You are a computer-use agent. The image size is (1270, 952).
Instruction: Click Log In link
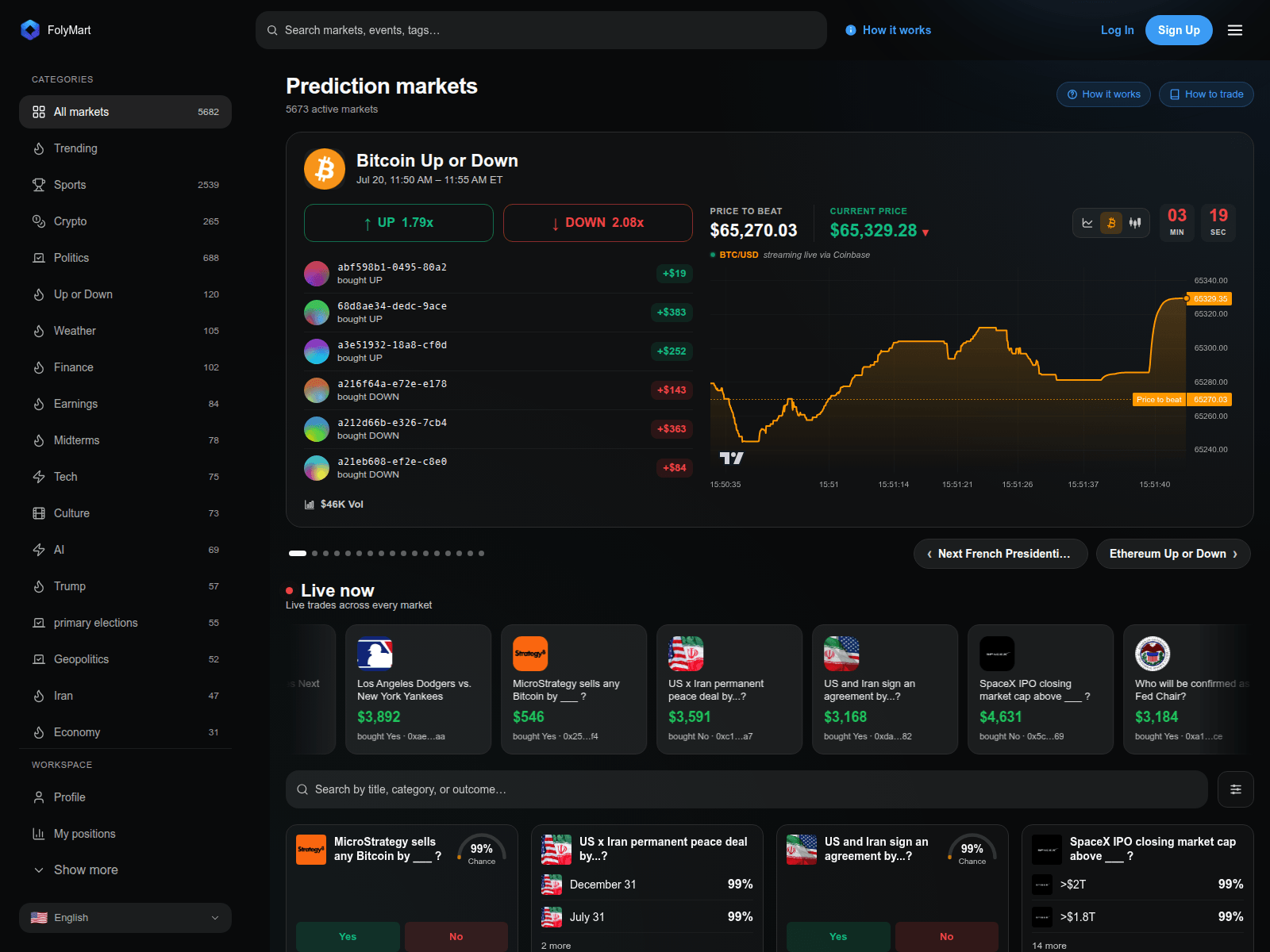tap(1117, 30)
